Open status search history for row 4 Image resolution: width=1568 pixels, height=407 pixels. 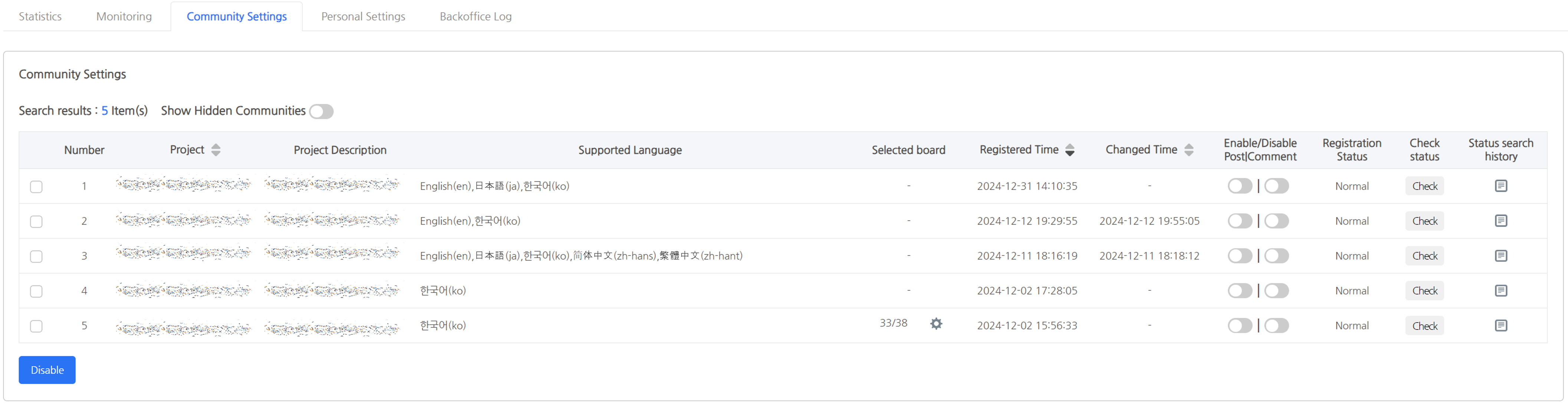point(1500,290)
